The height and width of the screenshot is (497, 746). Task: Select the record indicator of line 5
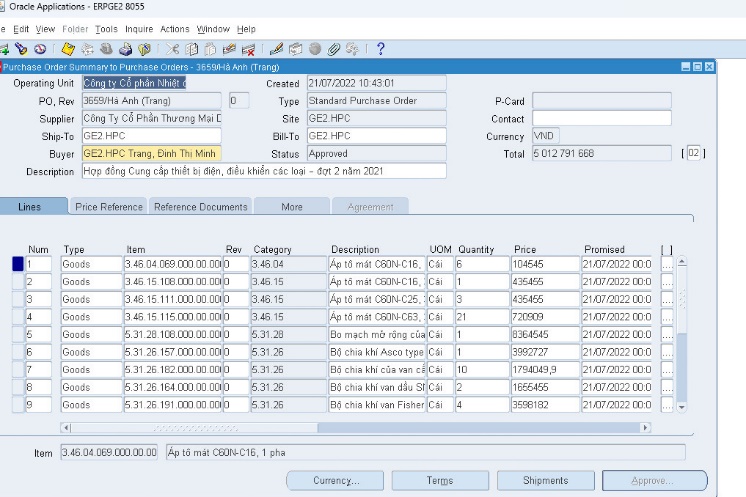[x=18, y=334]
